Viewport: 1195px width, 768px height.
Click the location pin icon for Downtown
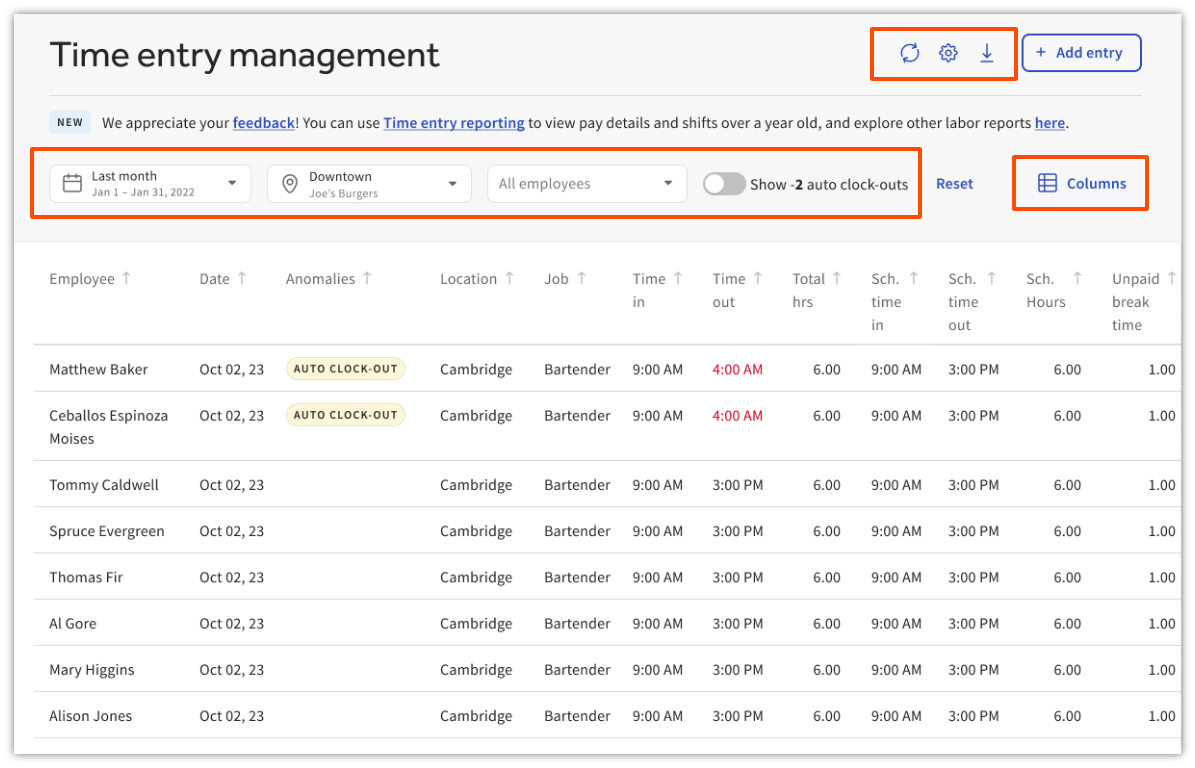(x=290, y=182)
